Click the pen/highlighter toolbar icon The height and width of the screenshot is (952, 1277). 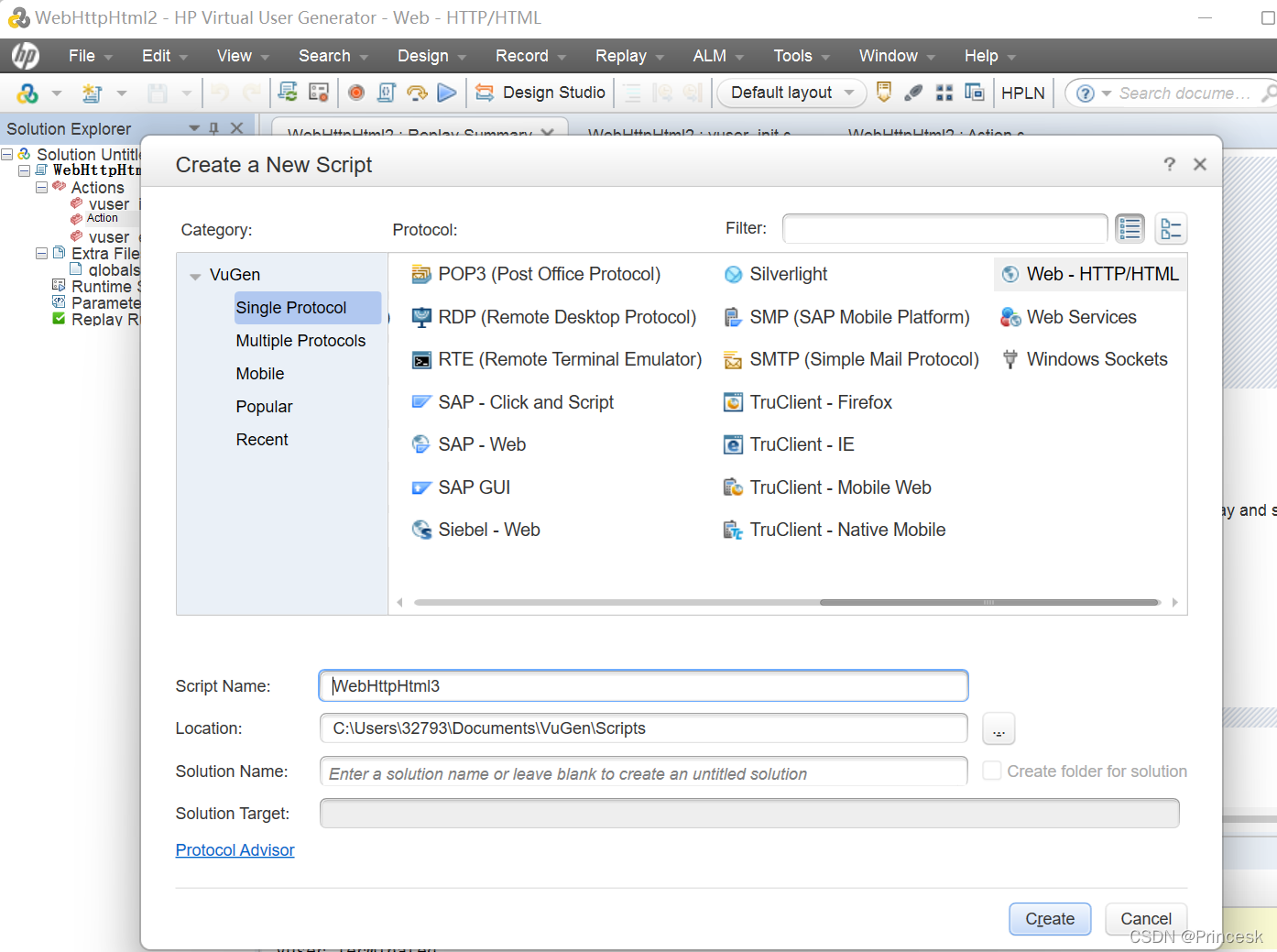click(x=913, y=93)
